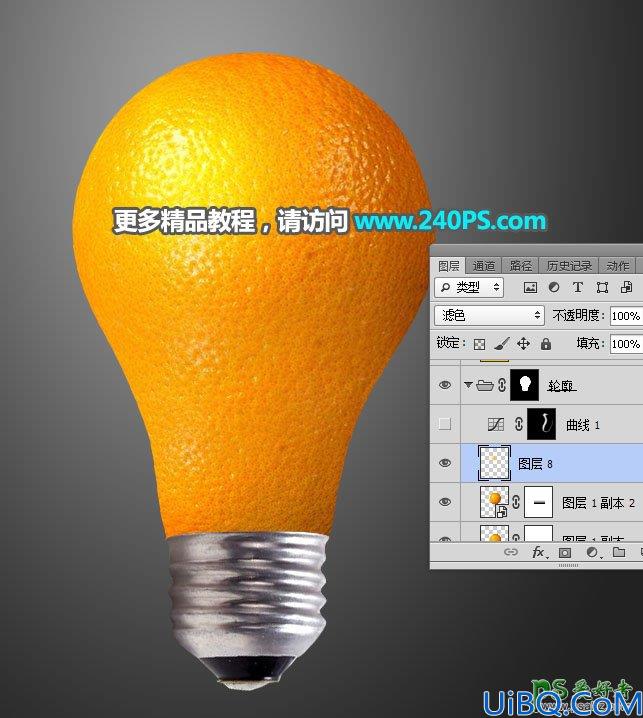
Task: Create new fill or adjustment layer
Action: click(593, 553)
